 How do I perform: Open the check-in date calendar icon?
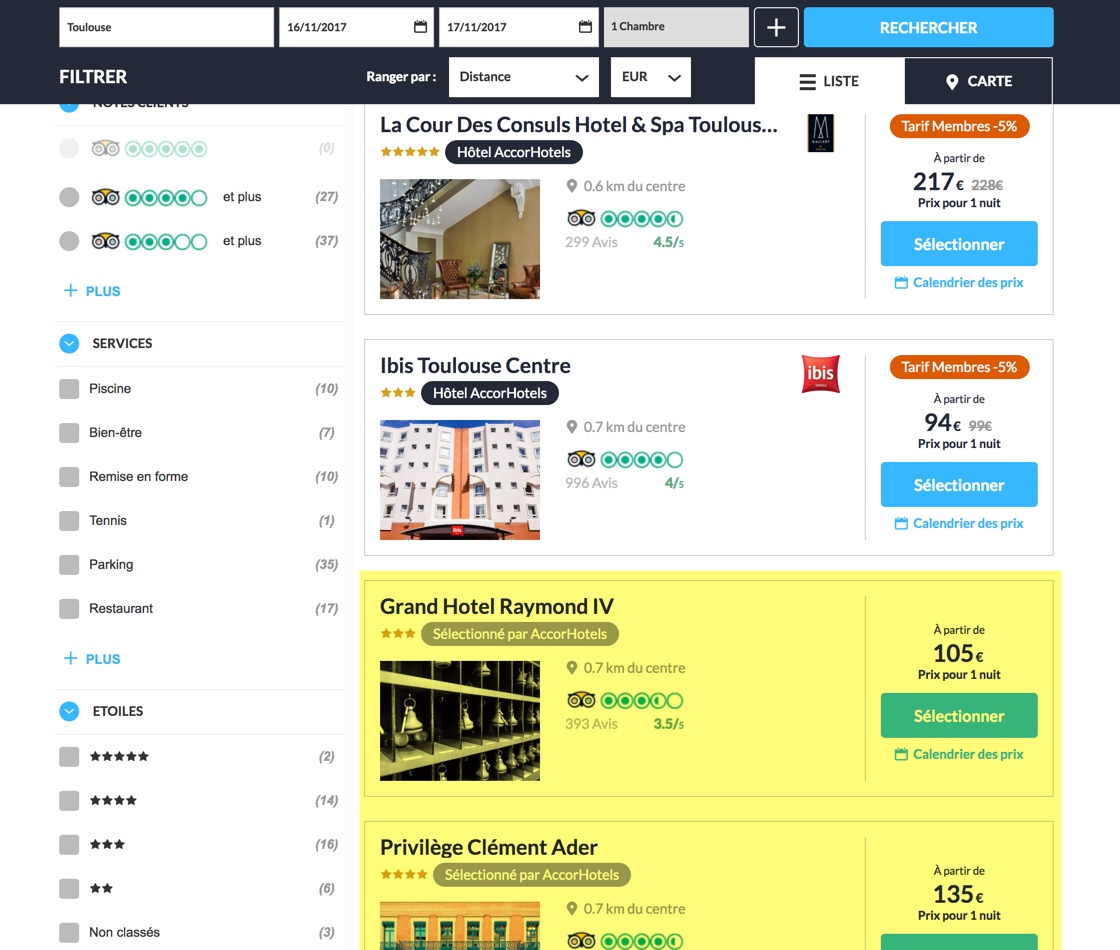click(420, 26)
